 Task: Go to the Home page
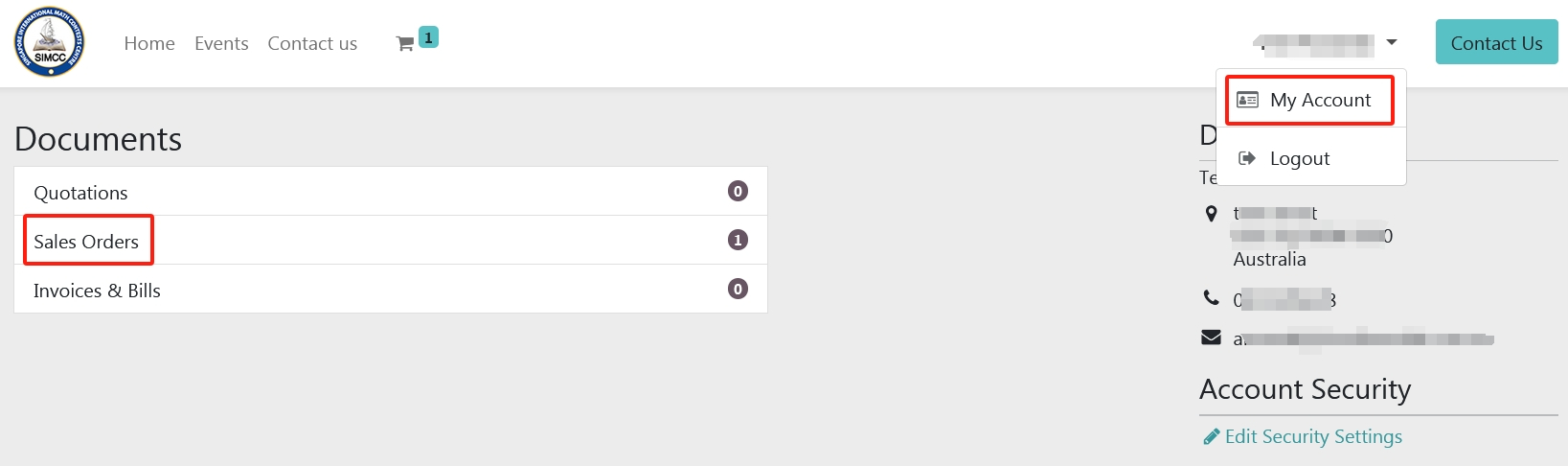(149, 43)
